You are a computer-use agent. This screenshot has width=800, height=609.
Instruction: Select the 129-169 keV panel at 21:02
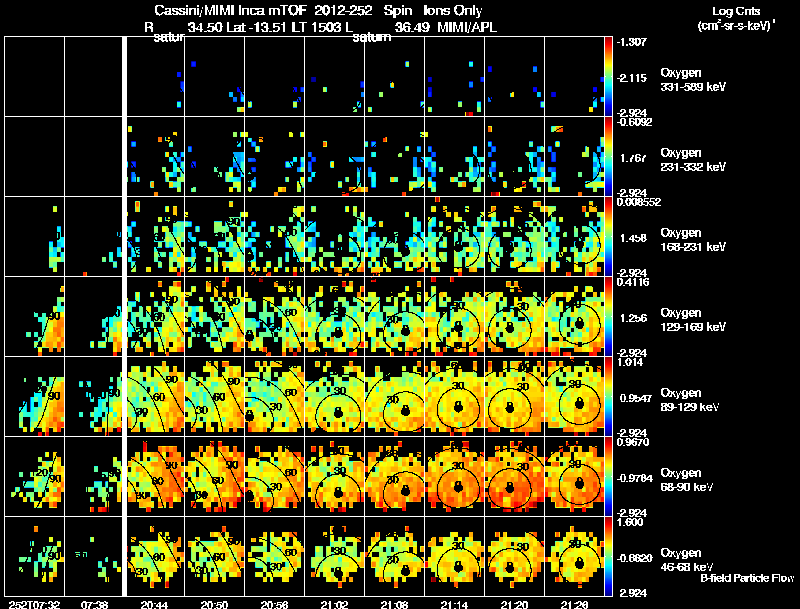(334, 317)
